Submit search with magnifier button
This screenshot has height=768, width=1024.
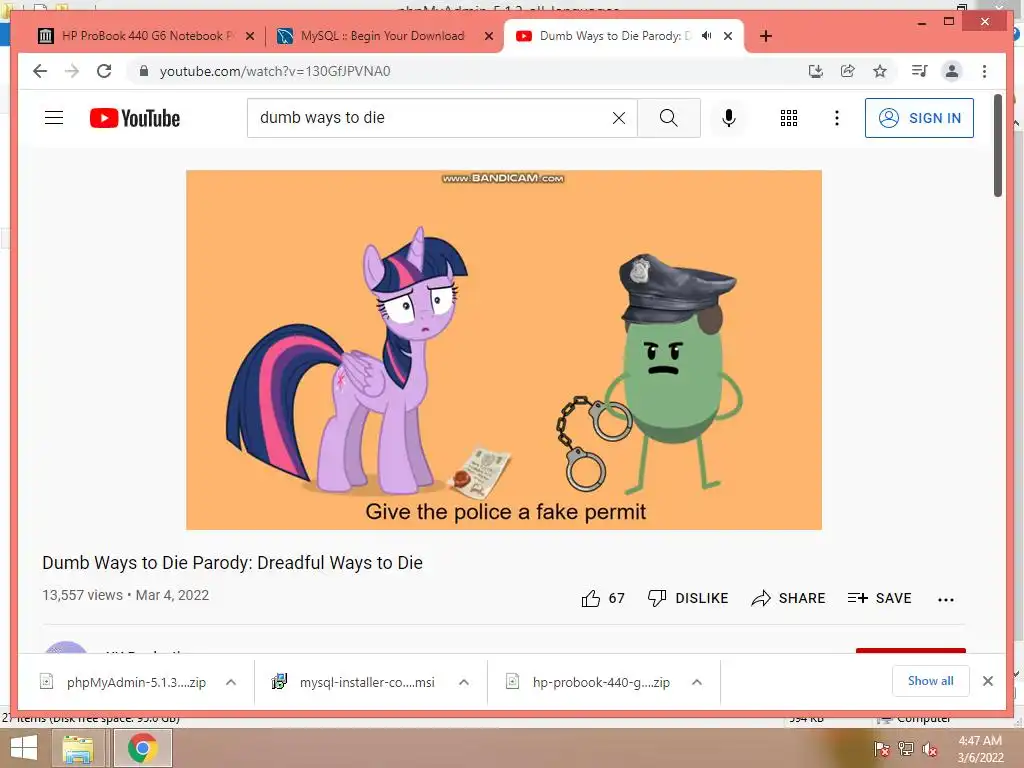coord(669,118)
